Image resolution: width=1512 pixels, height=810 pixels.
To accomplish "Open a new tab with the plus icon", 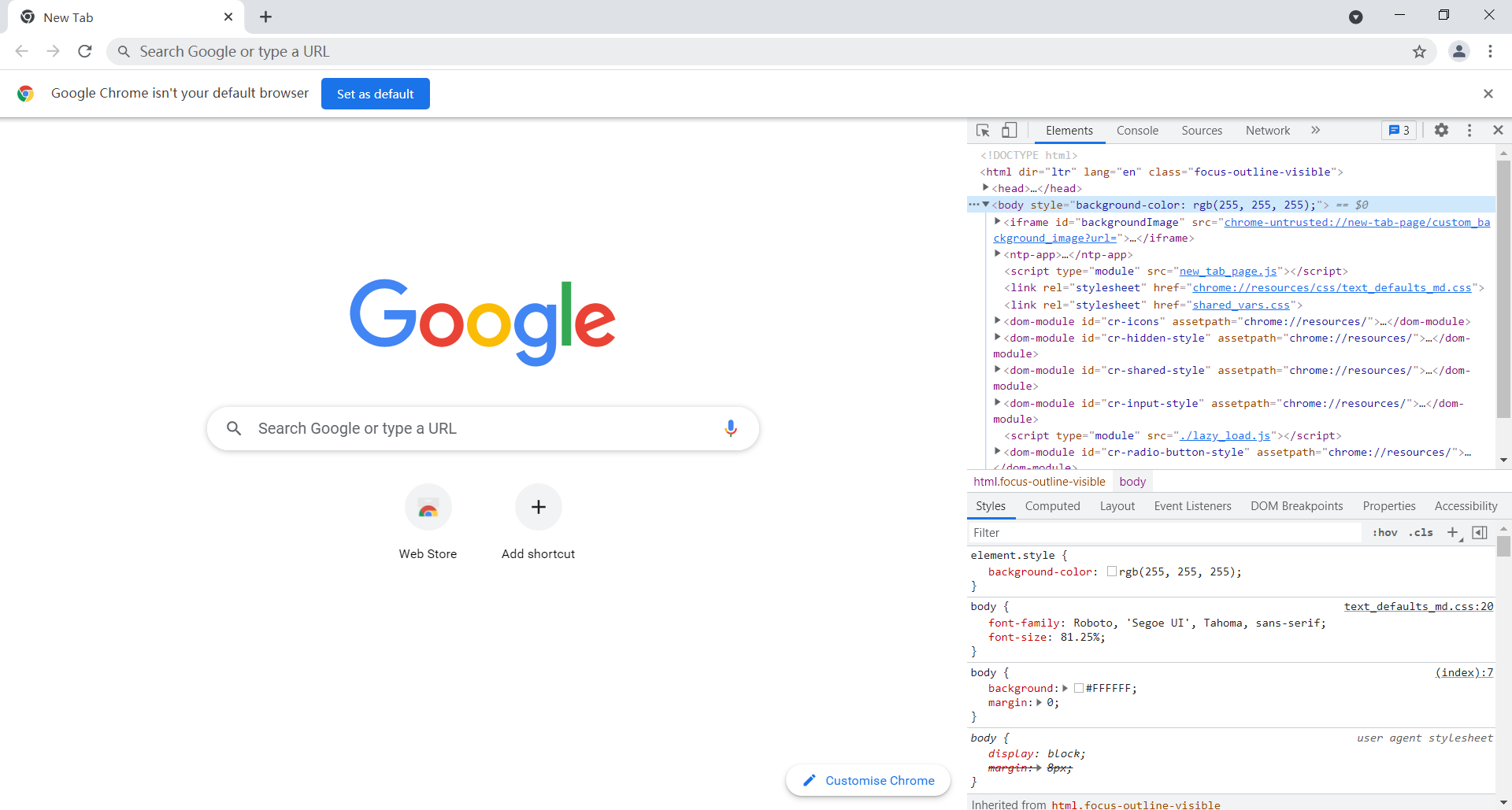I will coord(266,17).
